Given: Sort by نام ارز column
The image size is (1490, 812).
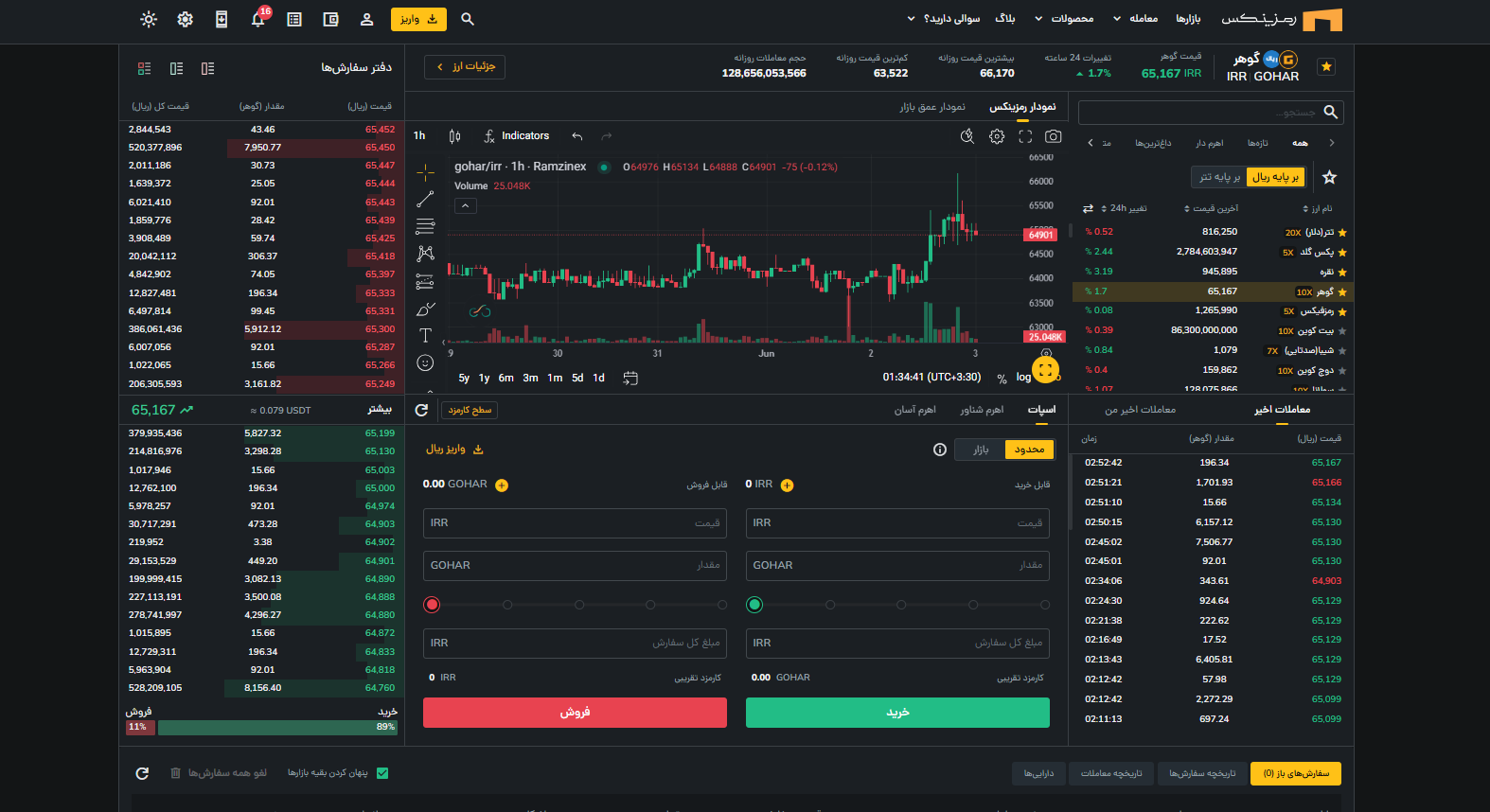Looking at the screenshot, I should [1318, 208].
